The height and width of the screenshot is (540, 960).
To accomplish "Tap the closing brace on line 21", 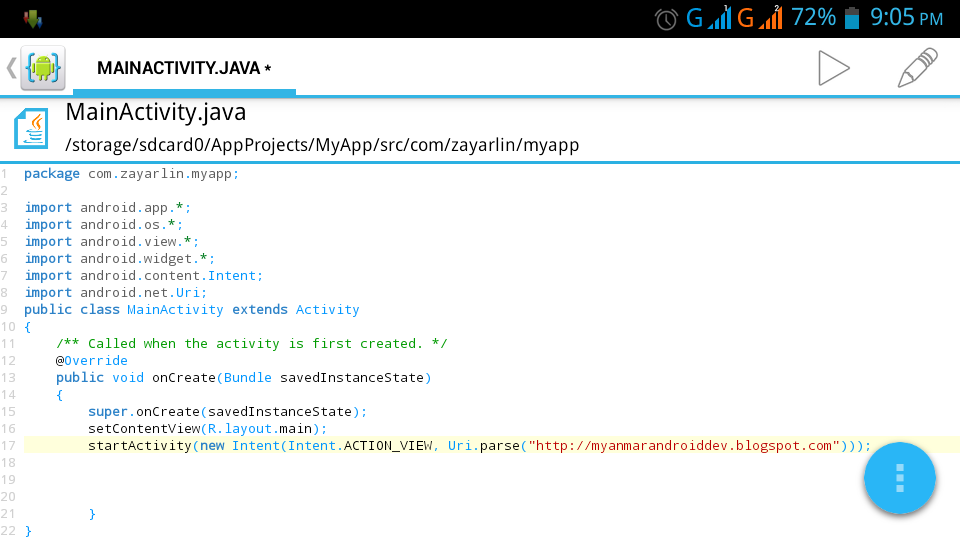I will (92, 514).
